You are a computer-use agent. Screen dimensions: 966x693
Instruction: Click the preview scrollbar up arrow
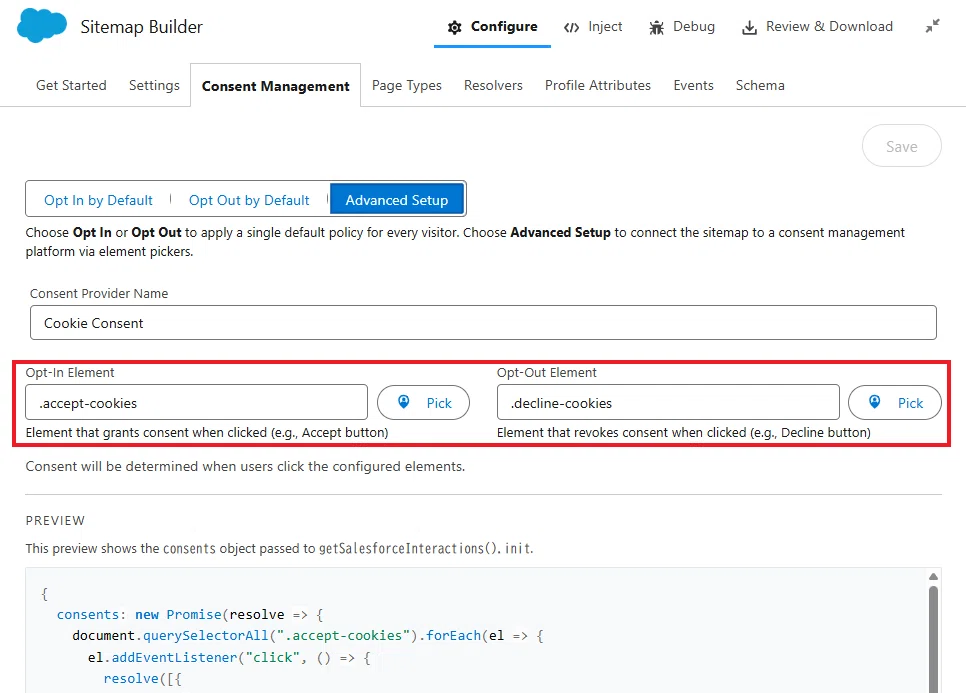tap(933, 577)
